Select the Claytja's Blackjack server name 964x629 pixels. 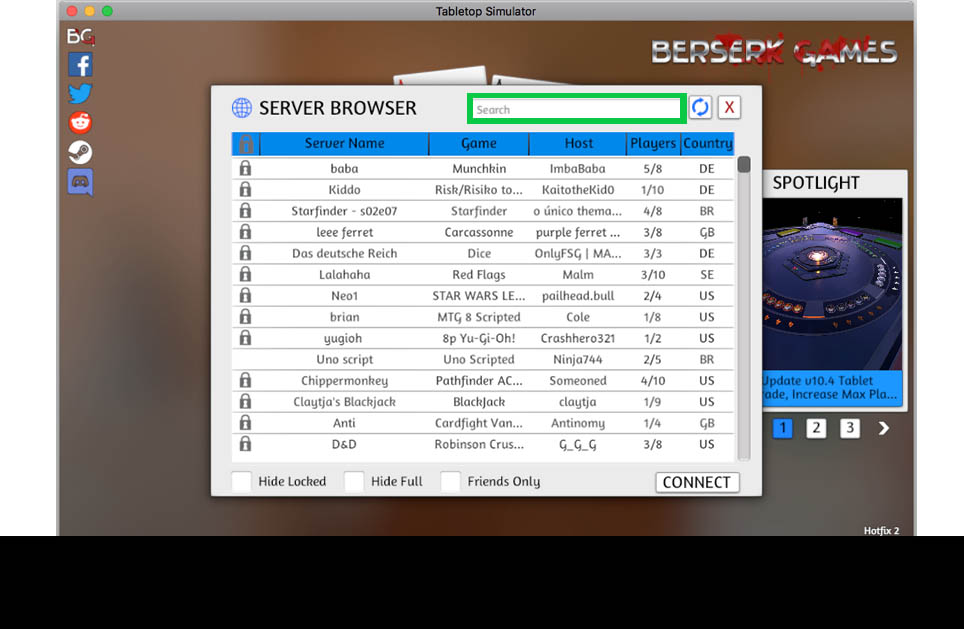tap(344, 402)
